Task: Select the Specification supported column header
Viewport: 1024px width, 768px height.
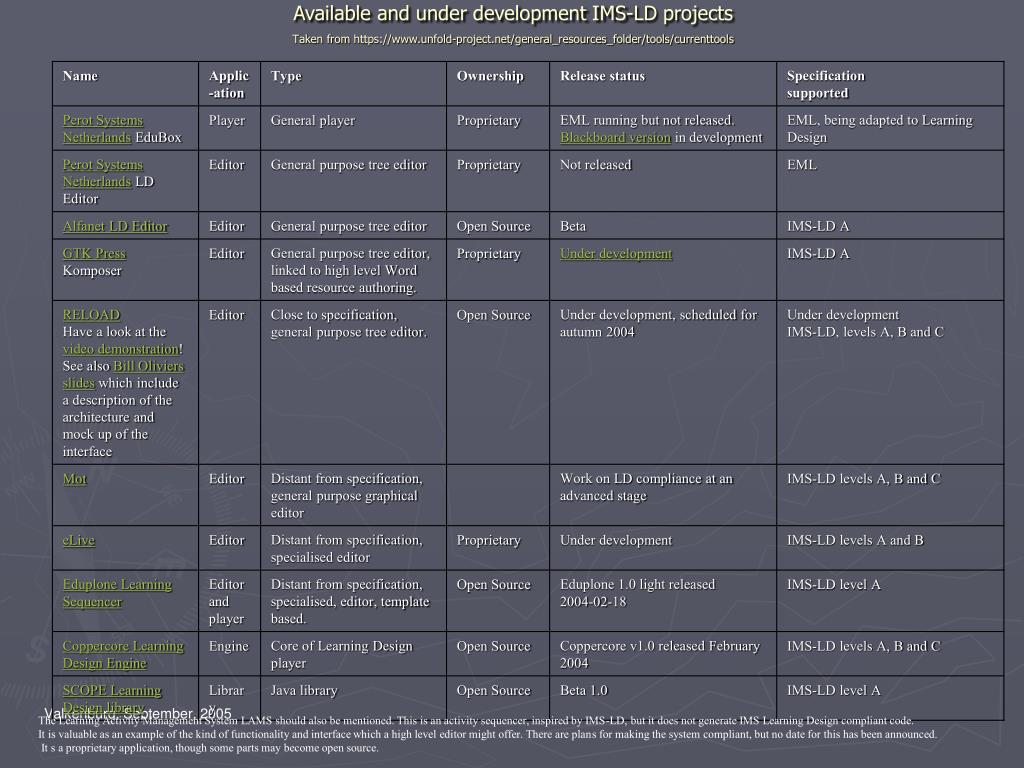Action: pyautogui.click(x=890, y=84)
